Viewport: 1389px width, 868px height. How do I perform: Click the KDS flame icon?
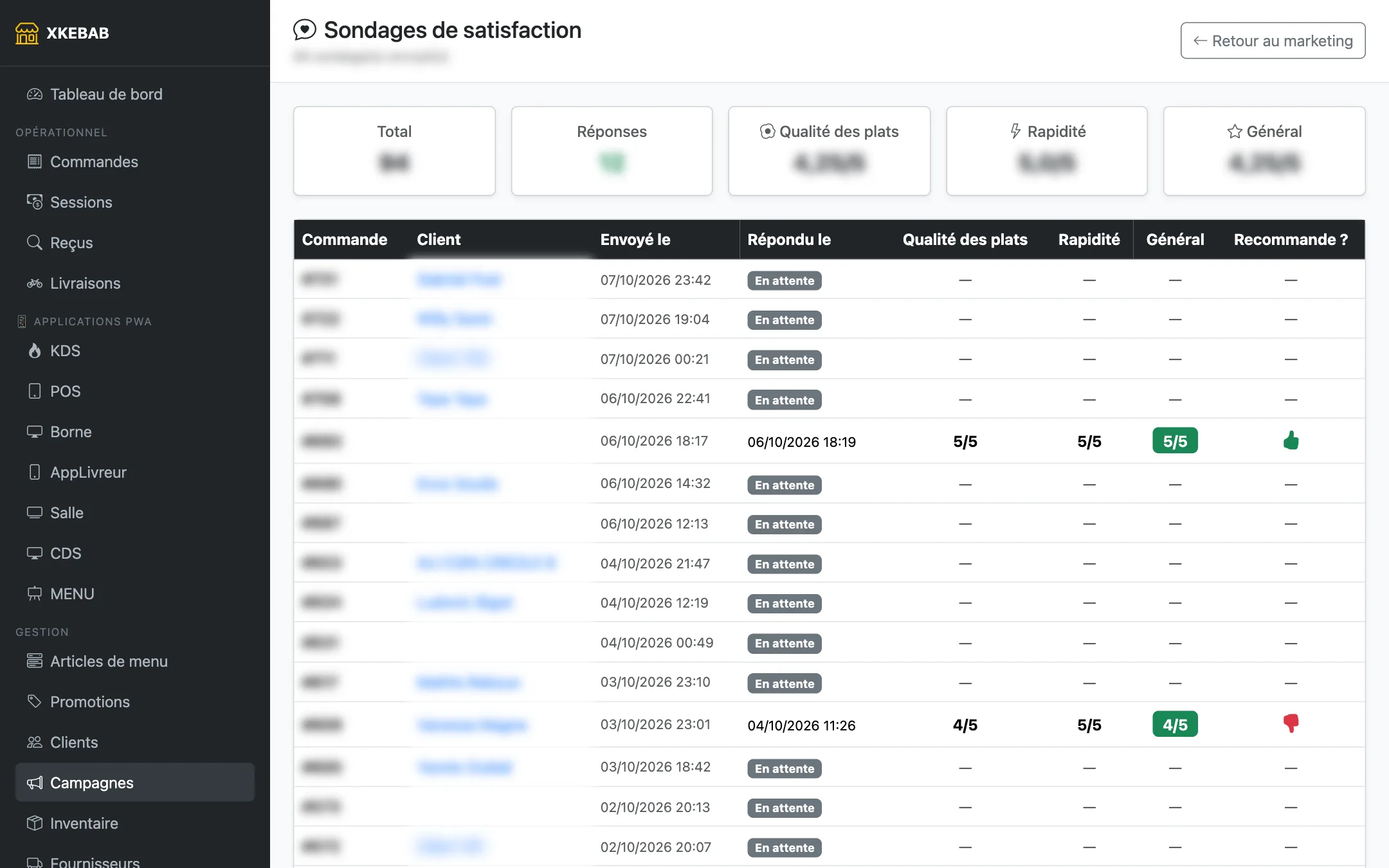[35, 350]
